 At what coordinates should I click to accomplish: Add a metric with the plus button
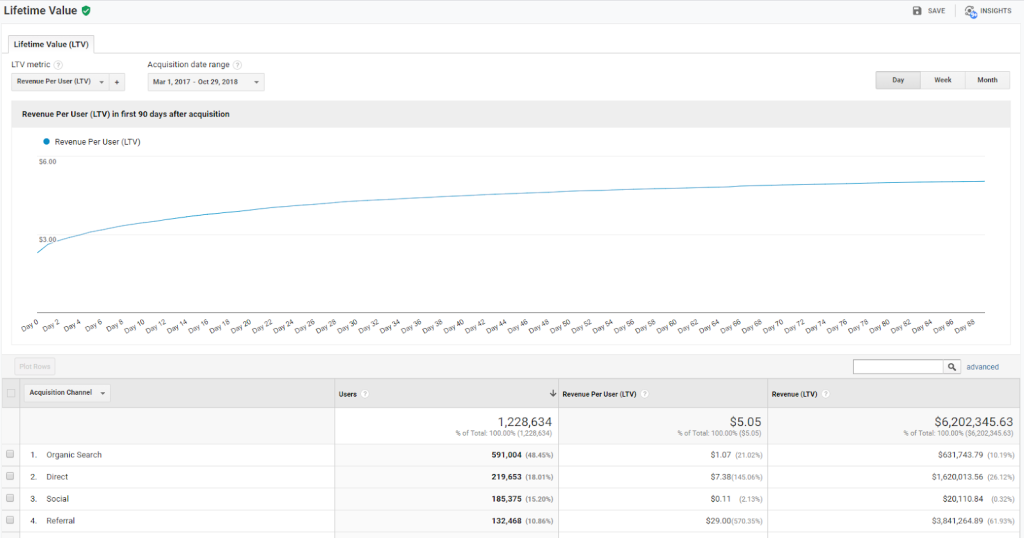117,82
